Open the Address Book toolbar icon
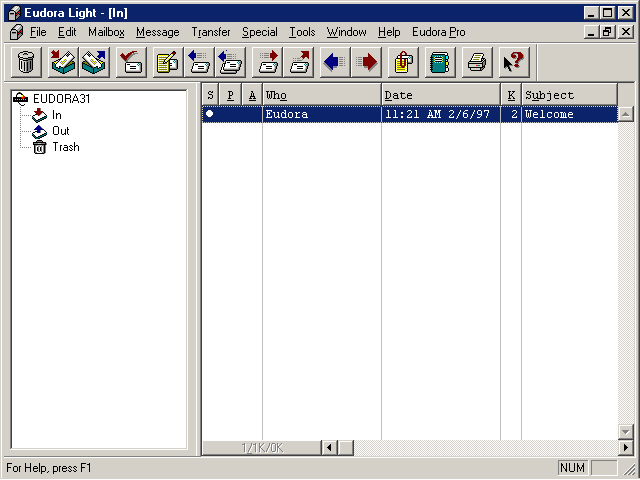640x480 pixels. [440, 62]
